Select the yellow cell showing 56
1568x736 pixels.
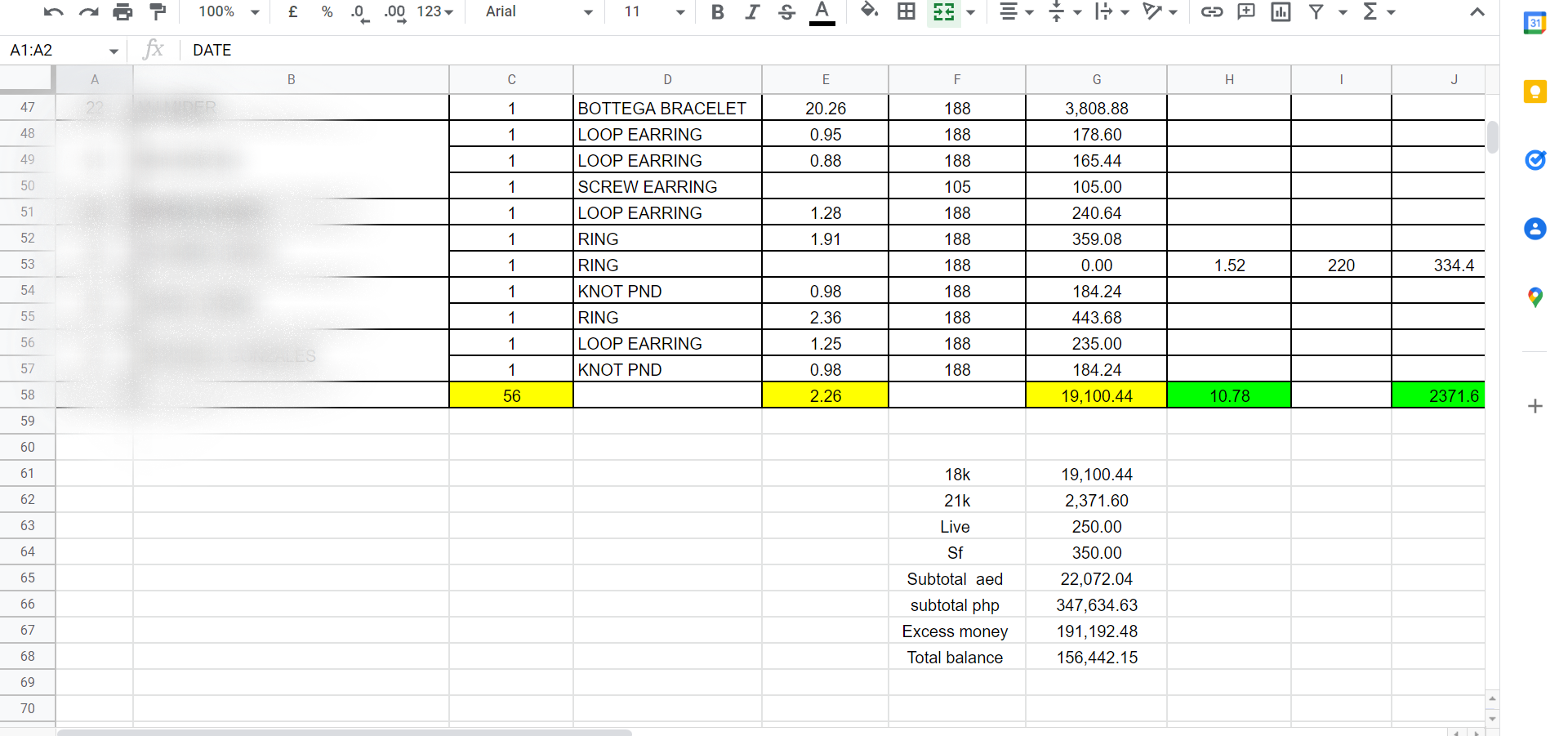click(x=511, y=395)
